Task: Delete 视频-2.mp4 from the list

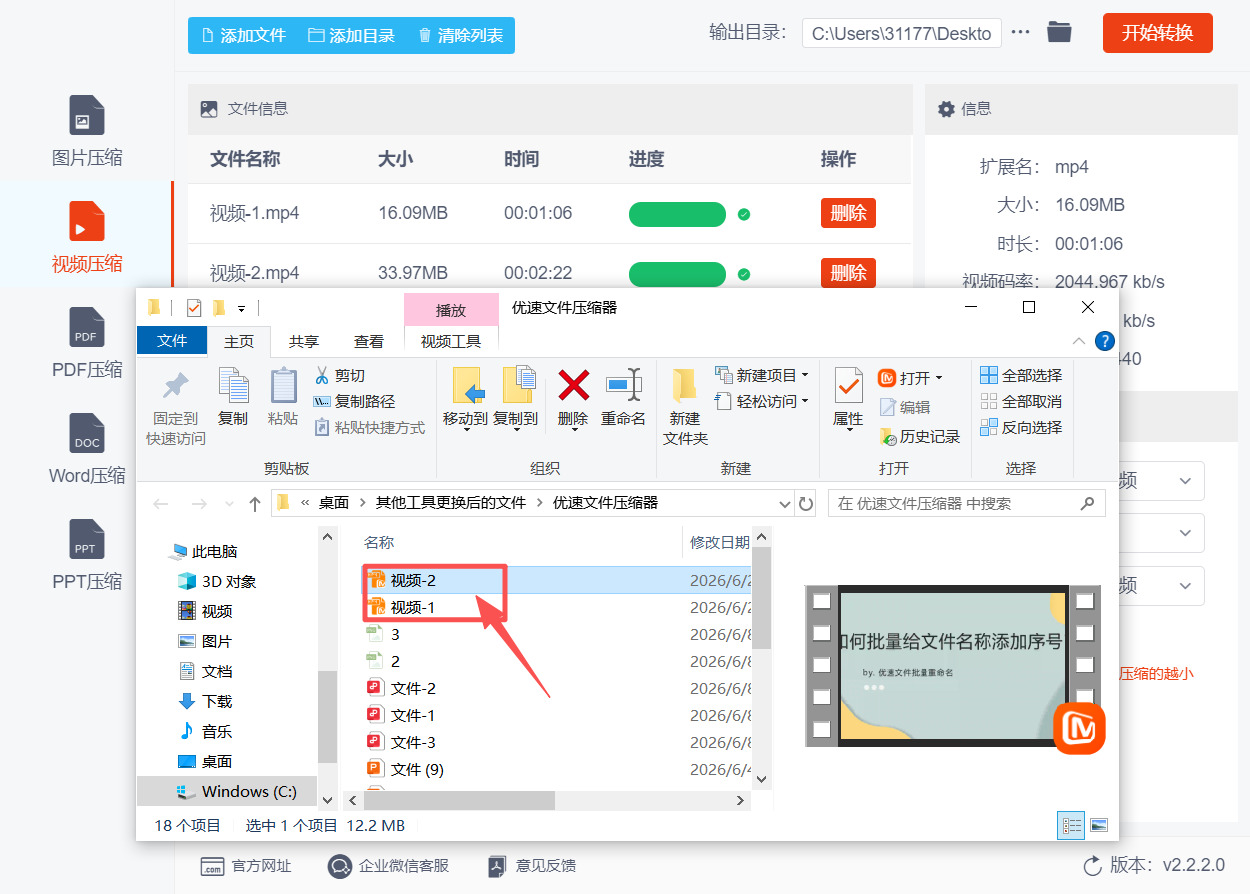Action: coord(848,273)
